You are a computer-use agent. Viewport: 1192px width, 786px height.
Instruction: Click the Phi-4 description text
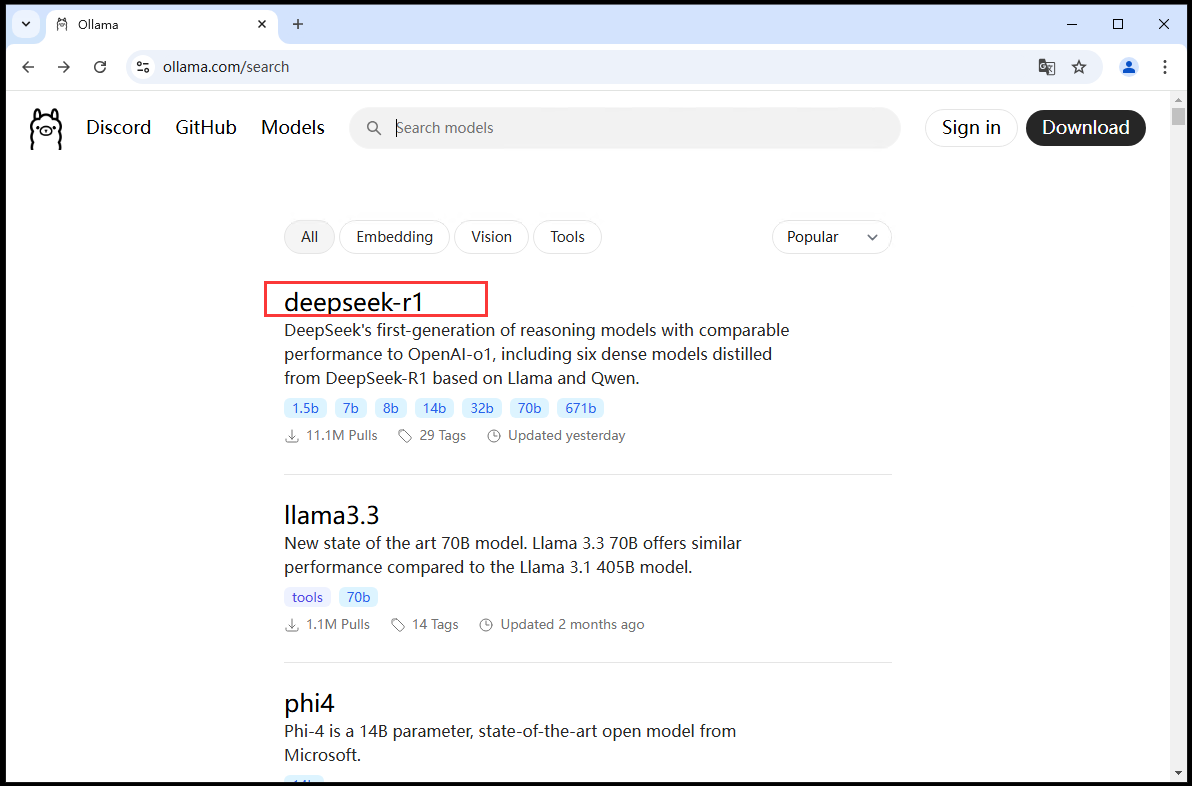510,743
